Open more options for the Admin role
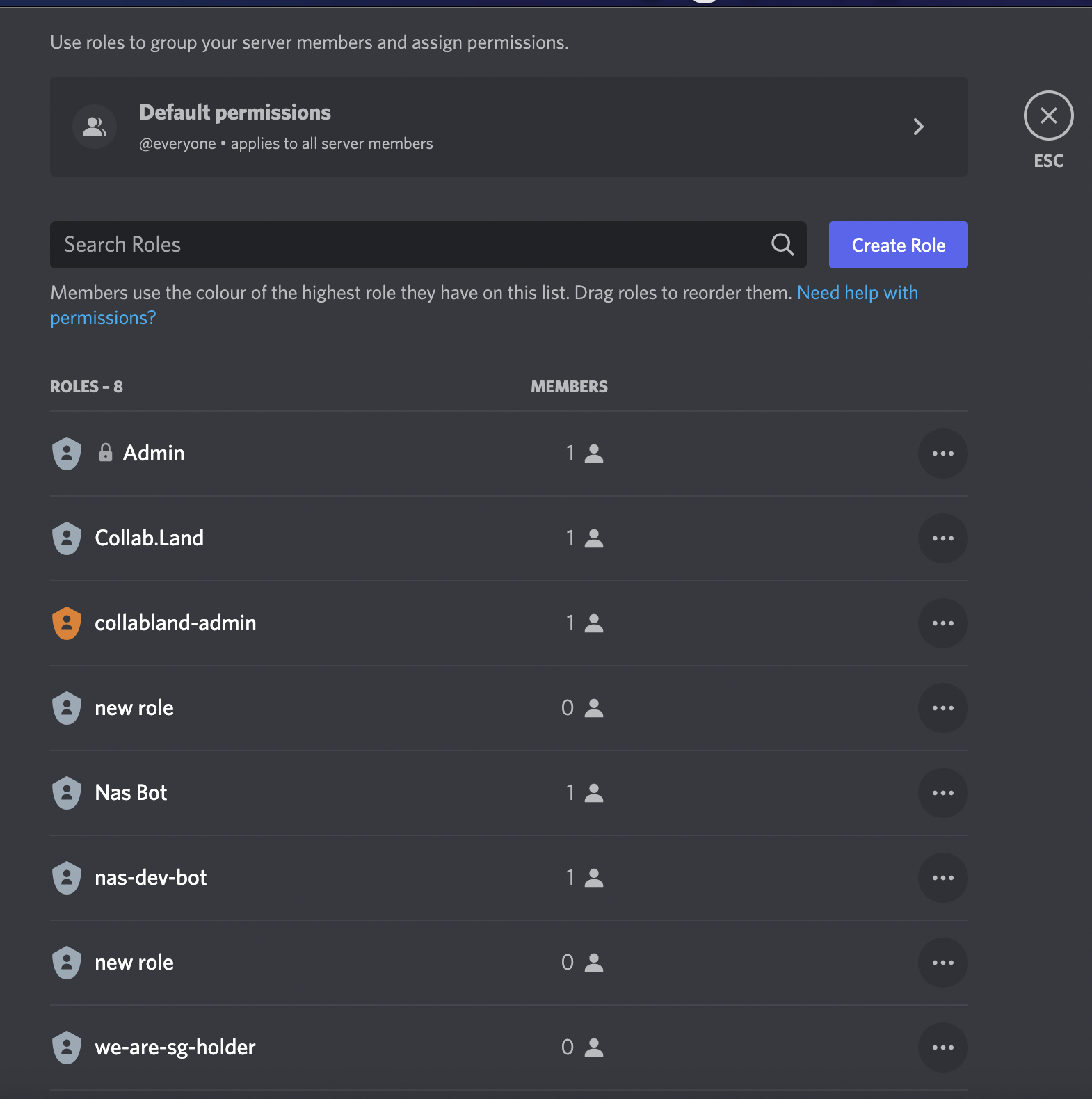Screen dimensions: 1092x1099 [942, 454]
